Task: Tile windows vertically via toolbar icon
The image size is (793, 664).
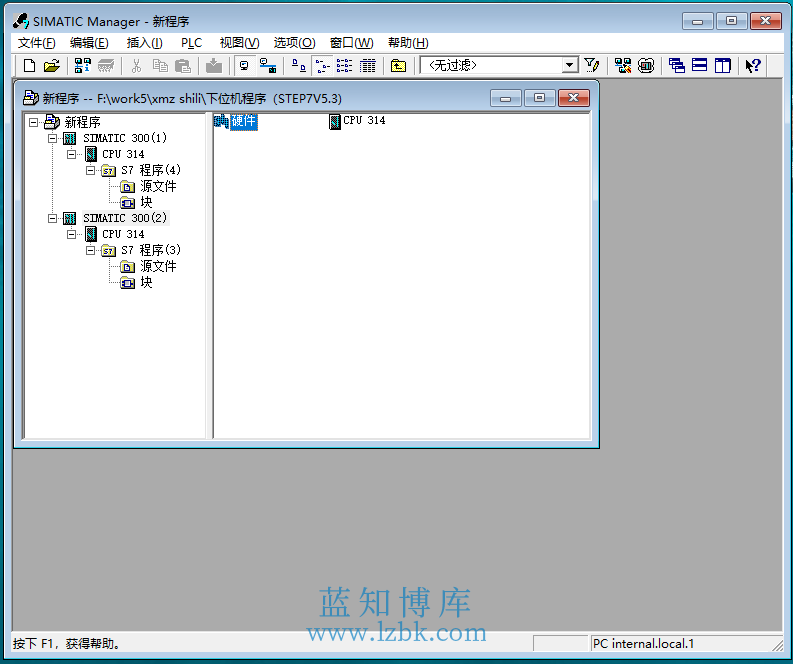Action: pyautogui.click(x=723, y=66)
